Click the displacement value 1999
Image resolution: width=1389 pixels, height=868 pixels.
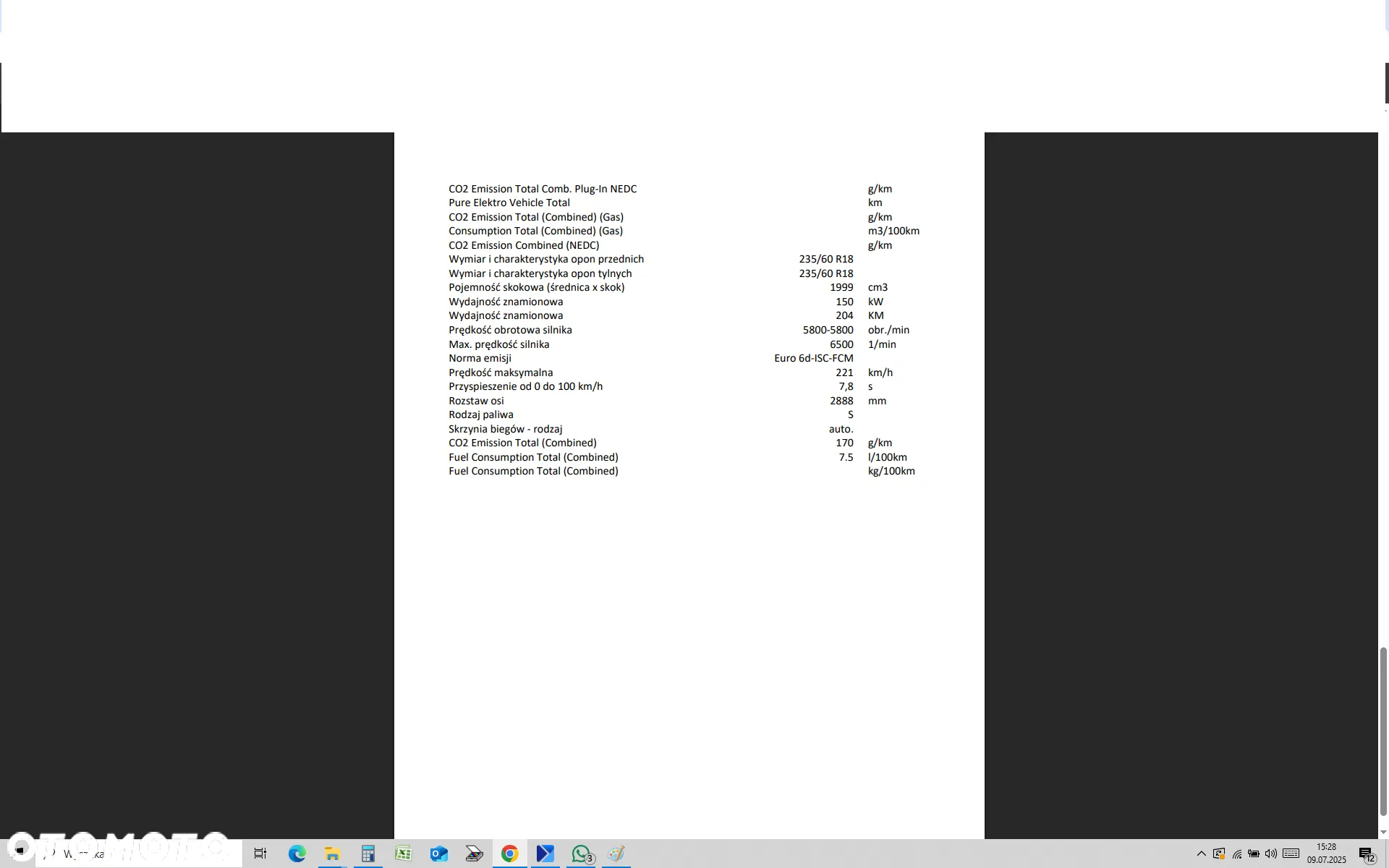click(841, 287)
